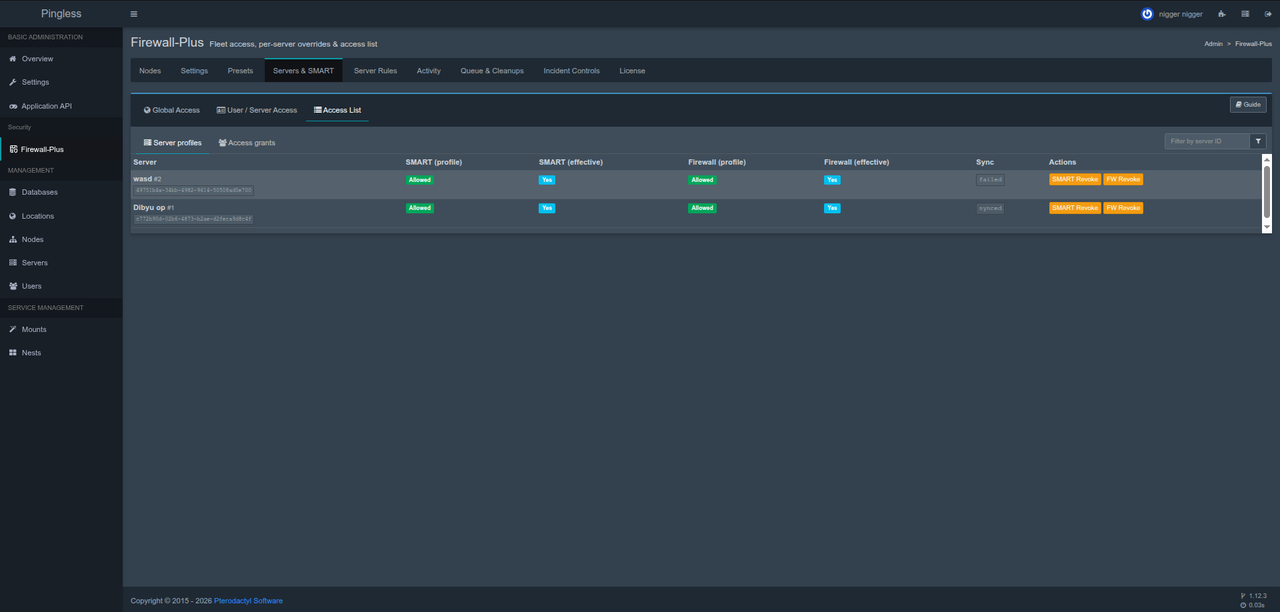Switch to the Server Rules tab

[375, 71]
